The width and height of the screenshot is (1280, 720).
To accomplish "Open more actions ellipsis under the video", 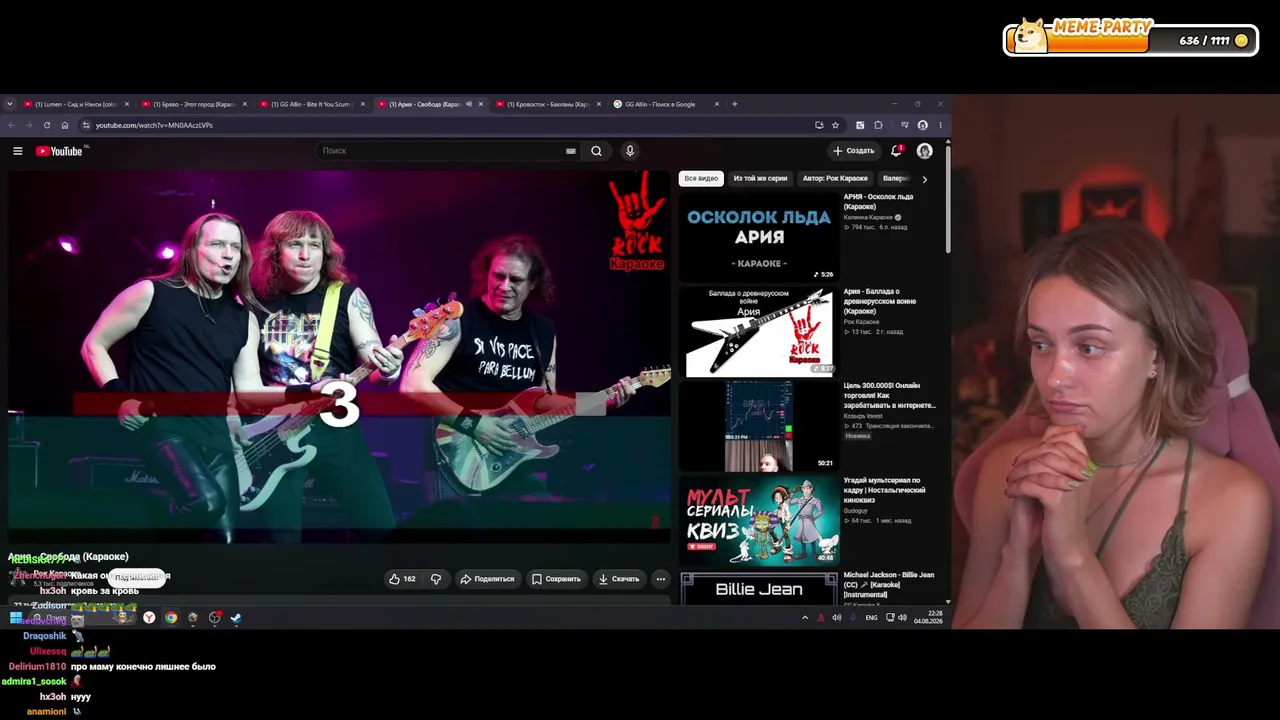I will point(660,579).
